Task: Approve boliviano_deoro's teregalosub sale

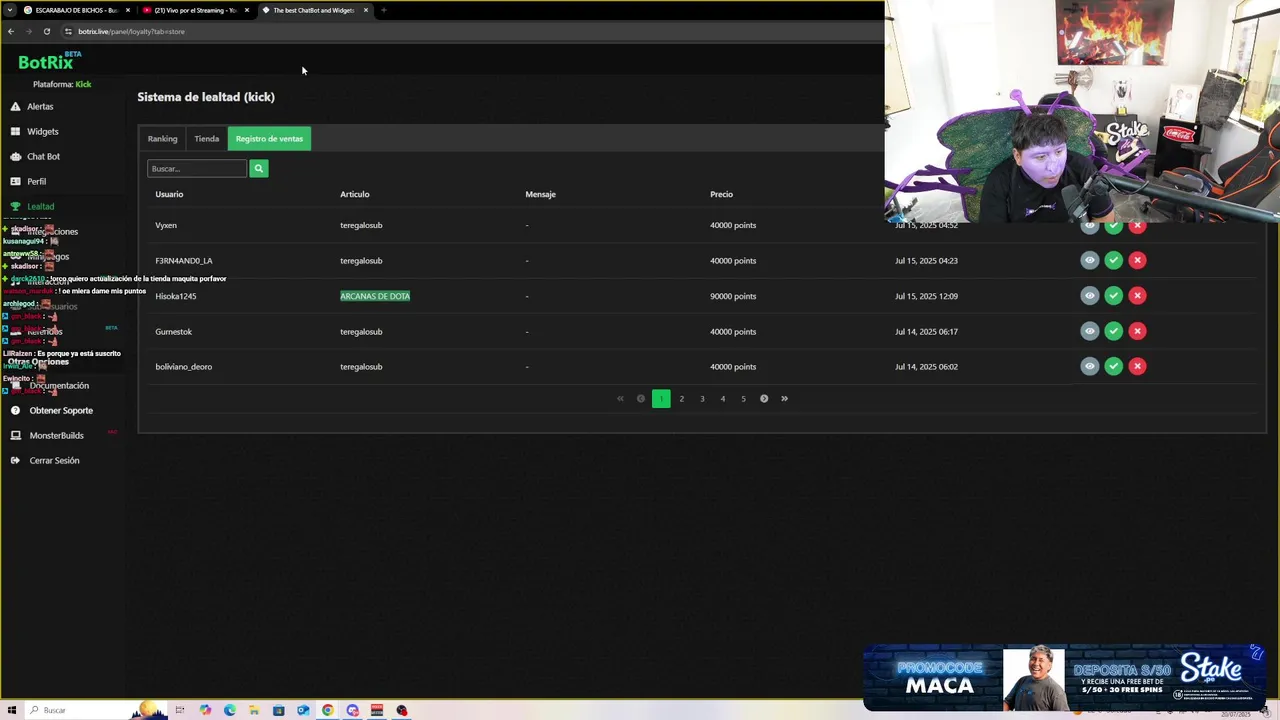Action: tap(1114, 366)
